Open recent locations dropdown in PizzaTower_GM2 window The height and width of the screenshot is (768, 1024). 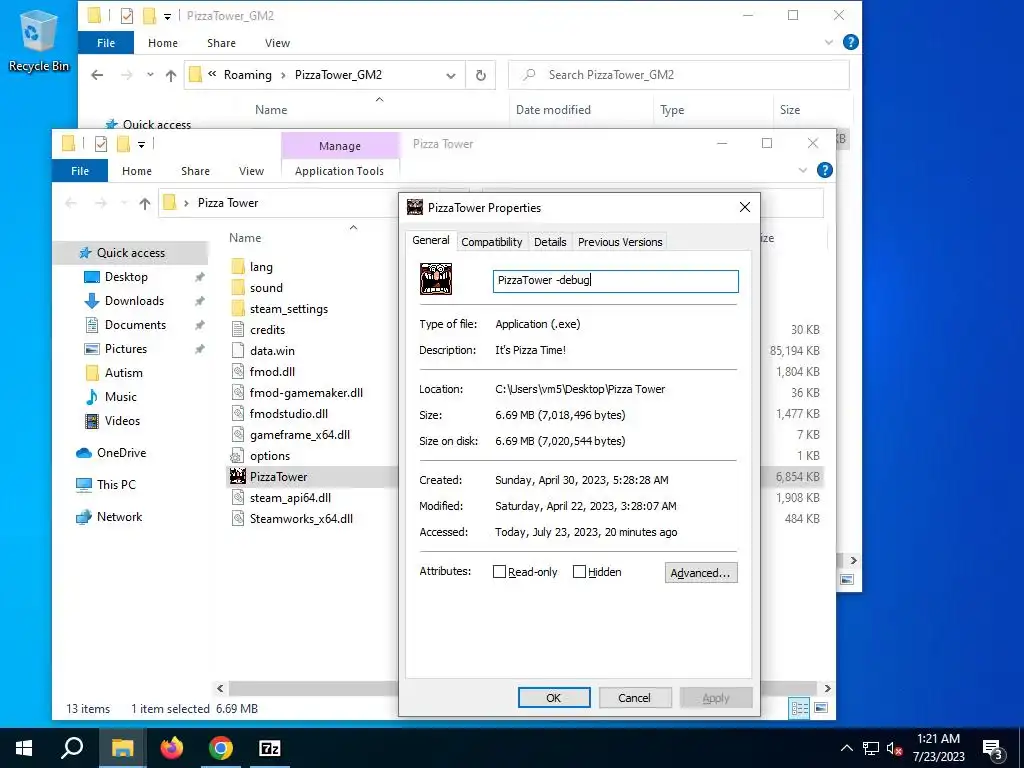[150, 75]
